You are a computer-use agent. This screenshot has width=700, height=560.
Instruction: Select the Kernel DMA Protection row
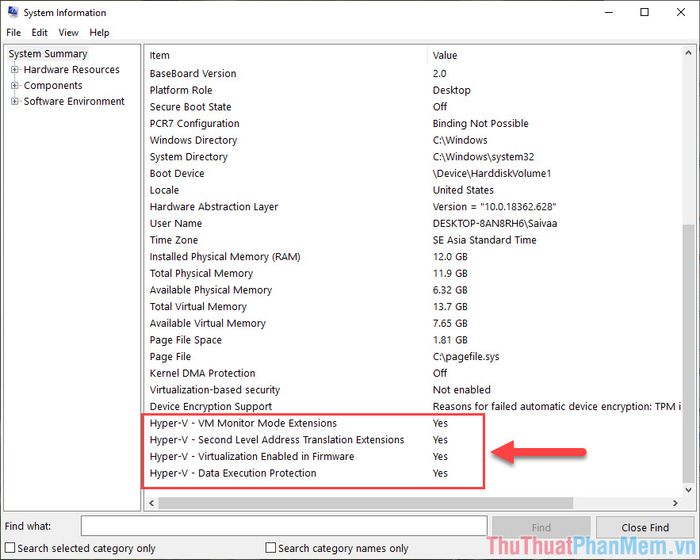pyautogui.click(x=415, y=373)
